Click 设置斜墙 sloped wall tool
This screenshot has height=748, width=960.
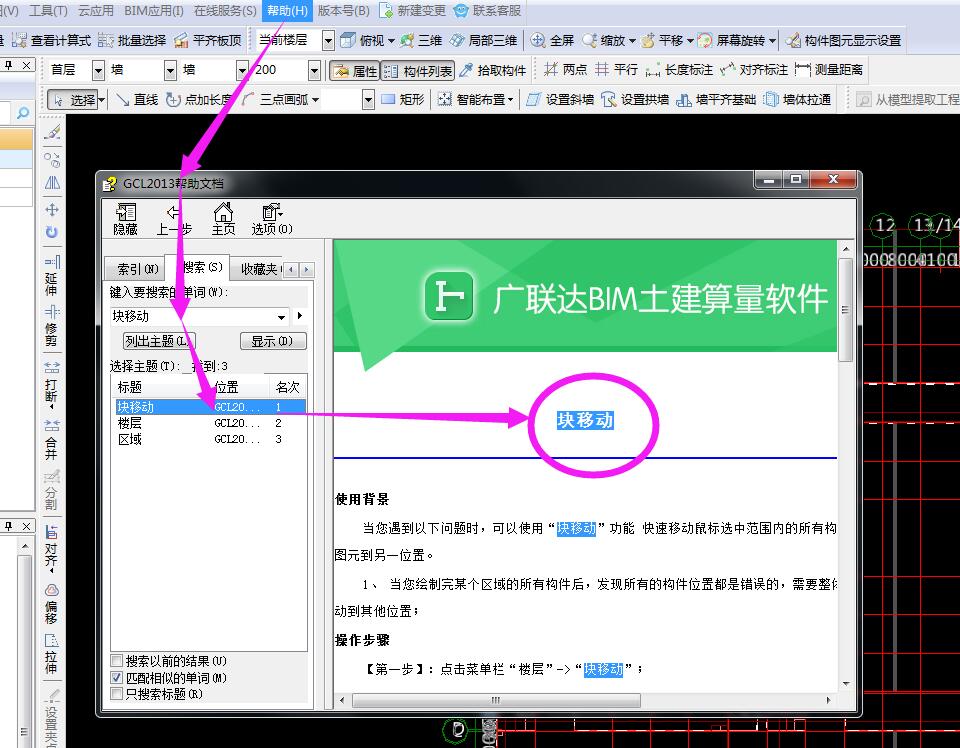coord(560,99)
